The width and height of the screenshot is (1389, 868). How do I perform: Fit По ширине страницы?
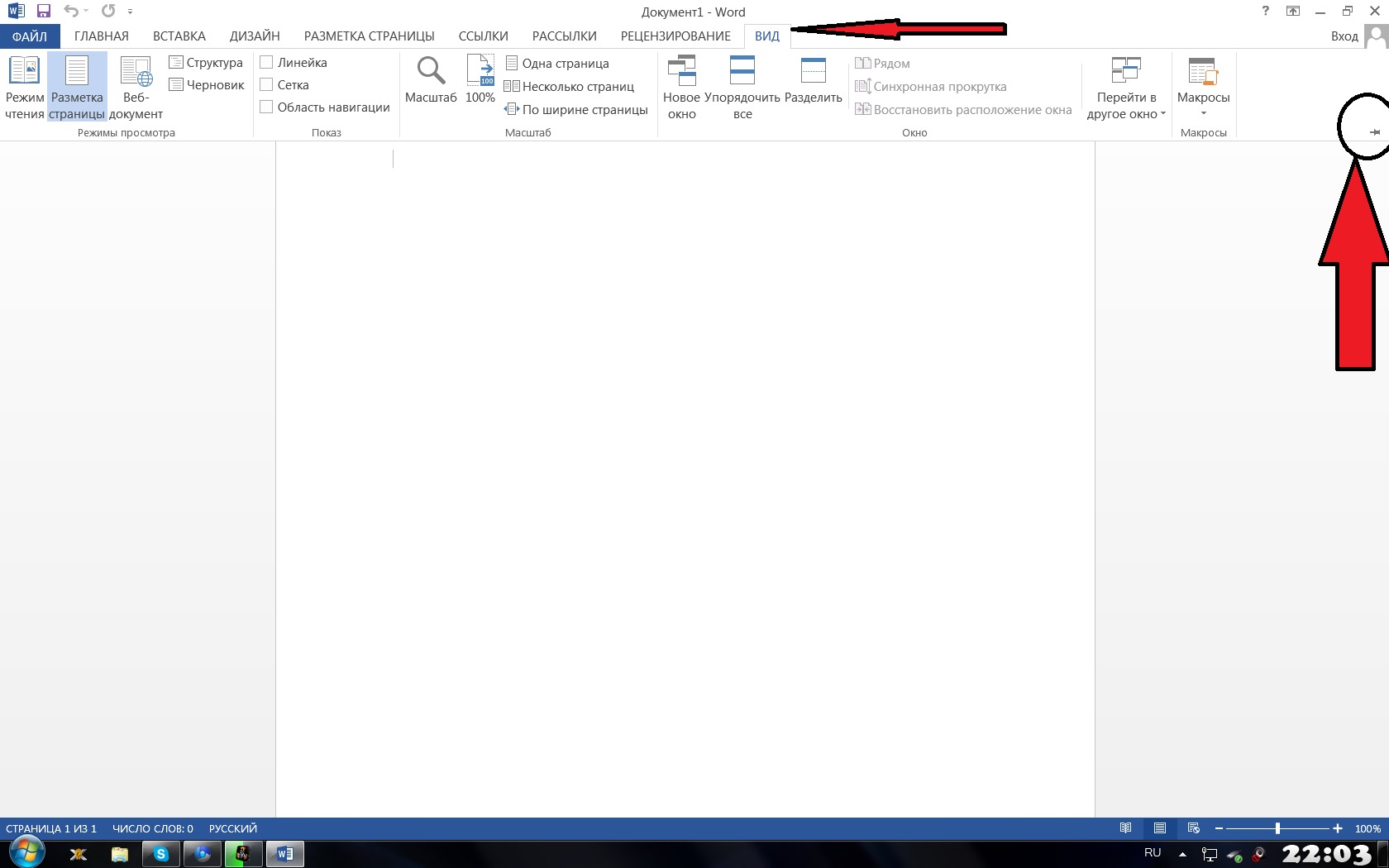pyautogui.click(x=575, y=109)
